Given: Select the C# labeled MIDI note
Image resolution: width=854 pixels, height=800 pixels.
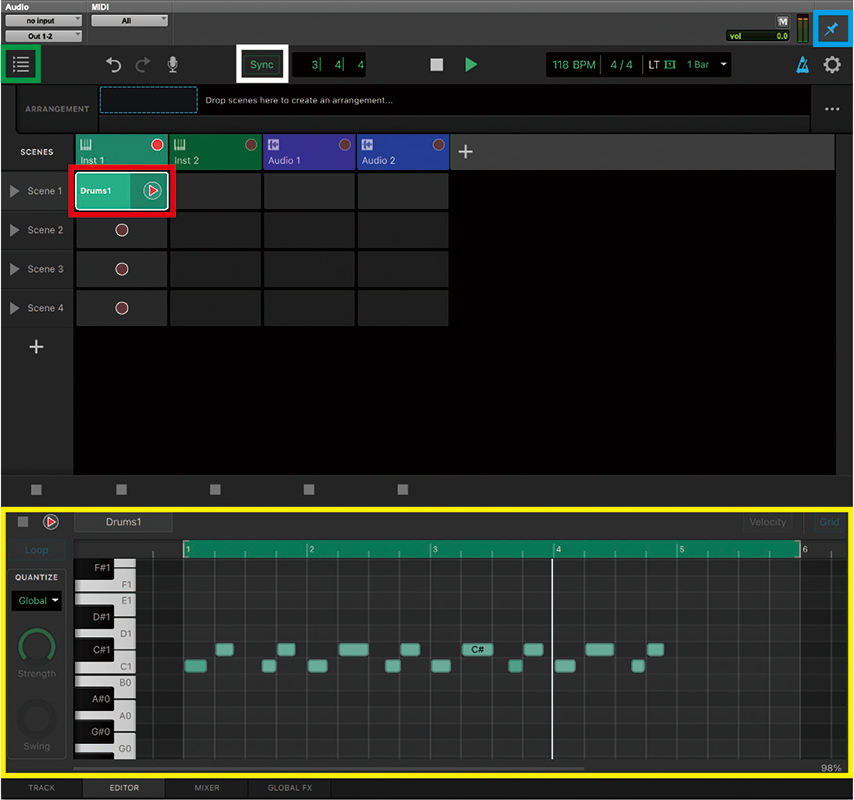Looking at the screenshot, I should (x=478, y=649).
